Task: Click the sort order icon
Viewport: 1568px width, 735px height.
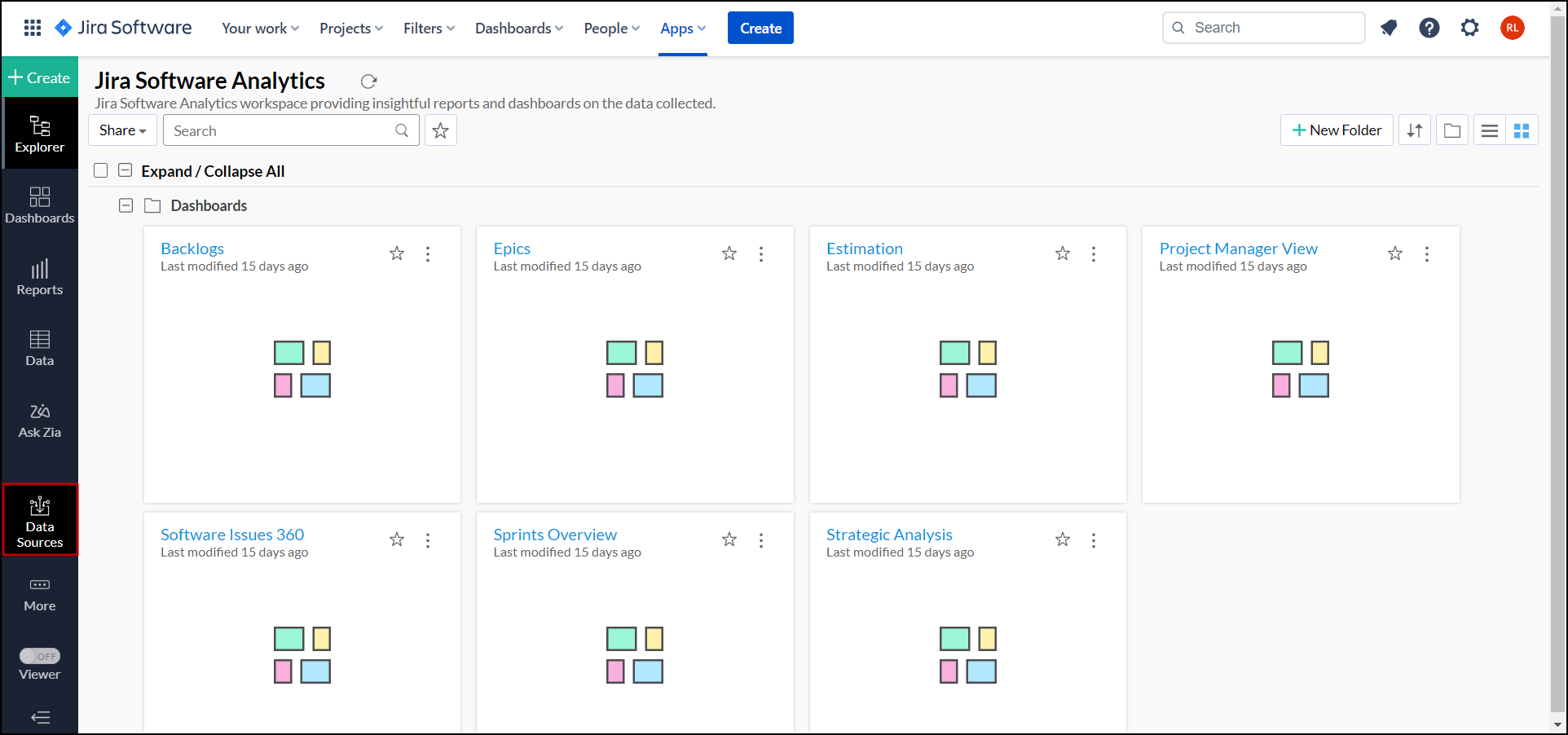Action: point(1415,130)
